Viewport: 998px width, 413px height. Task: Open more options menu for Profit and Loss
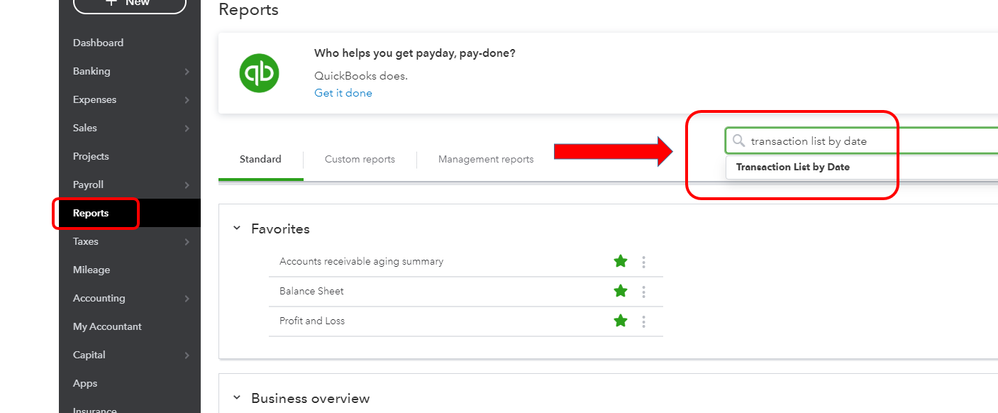(x=643, y=321)
